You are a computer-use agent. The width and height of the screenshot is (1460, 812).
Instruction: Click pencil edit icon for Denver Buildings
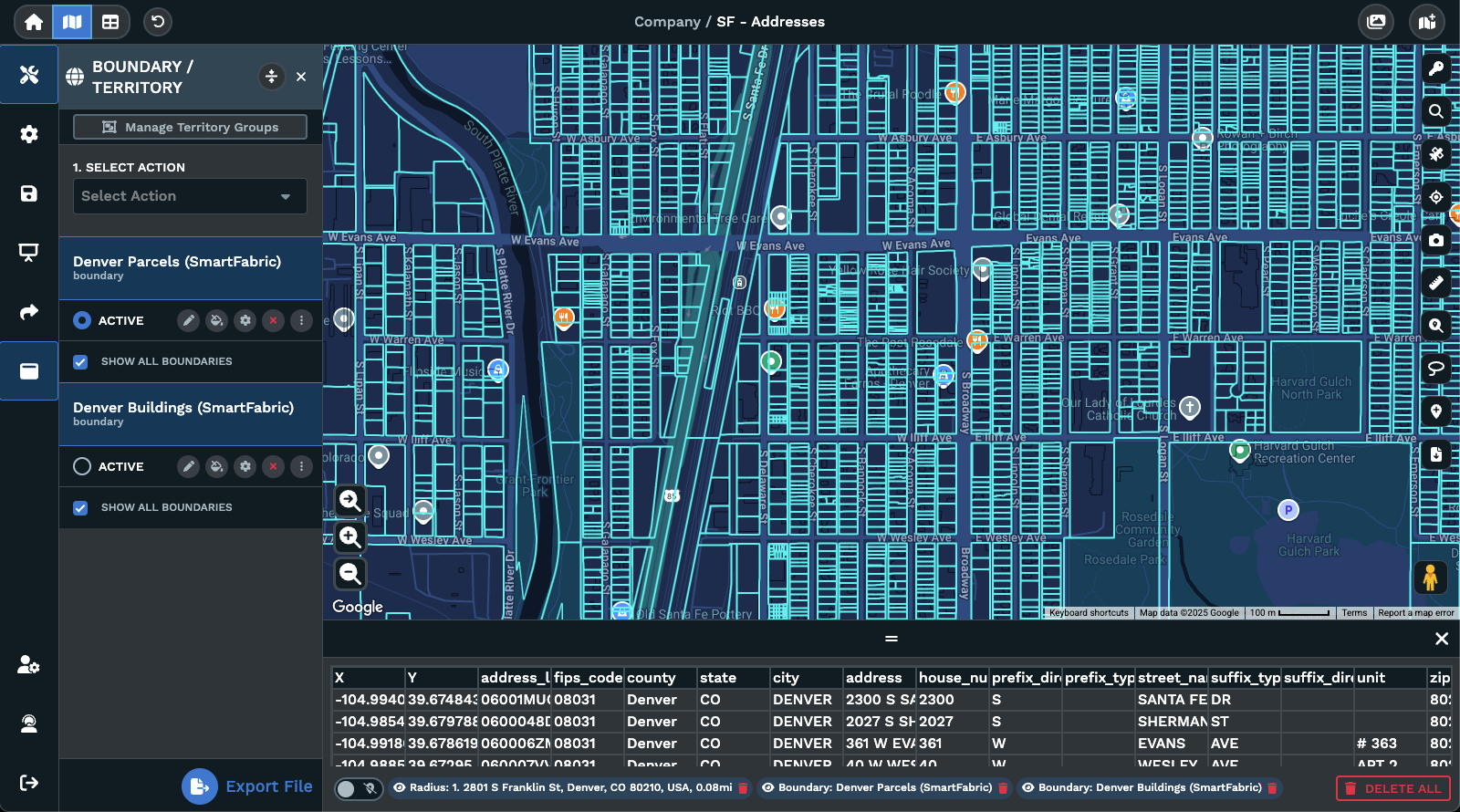[188, 466]
